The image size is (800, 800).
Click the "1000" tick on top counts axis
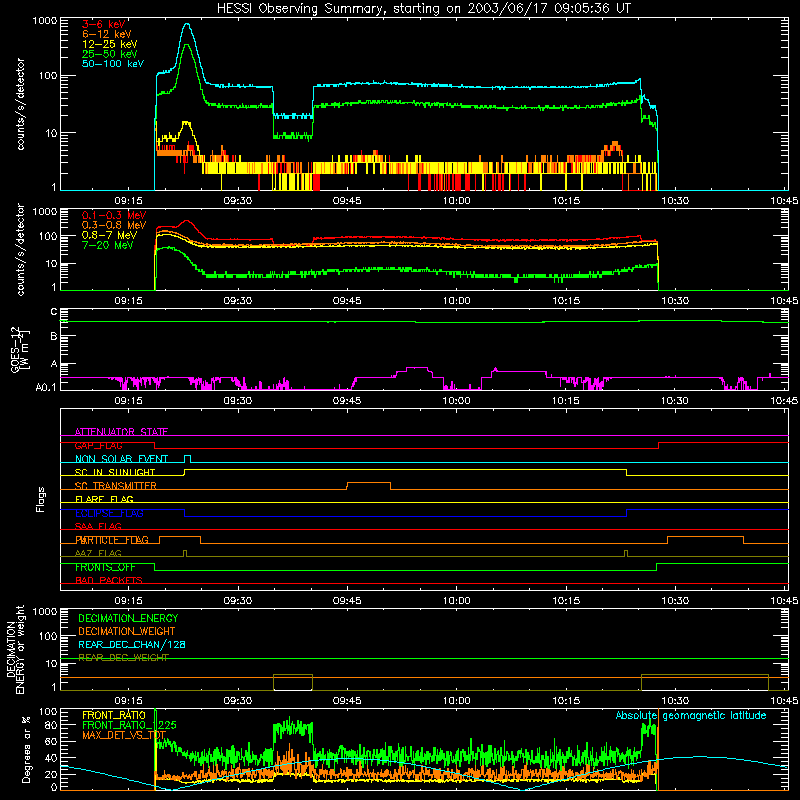click(45, 21)
